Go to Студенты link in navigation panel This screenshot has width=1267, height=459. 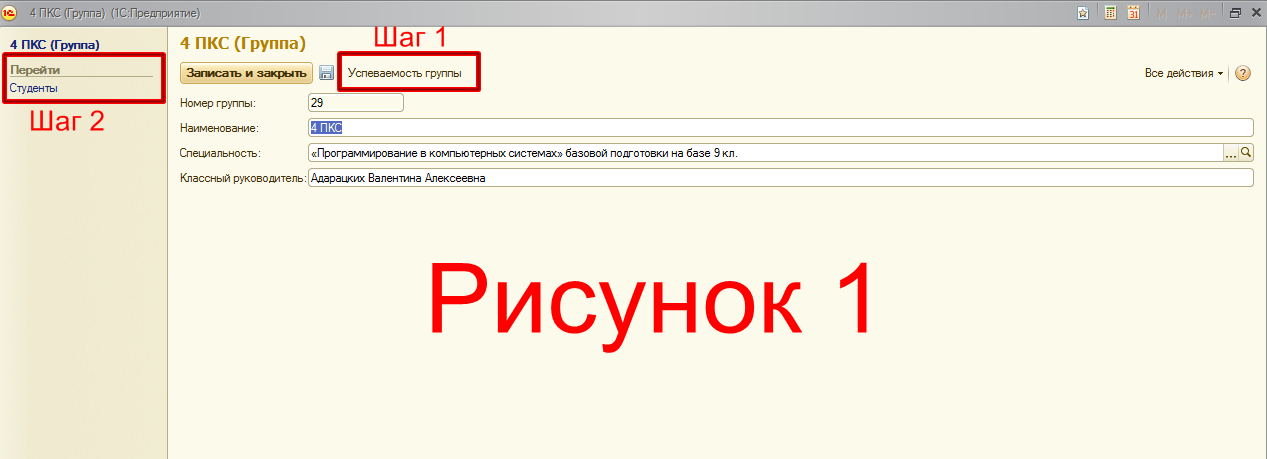click(x=34, y=88)
